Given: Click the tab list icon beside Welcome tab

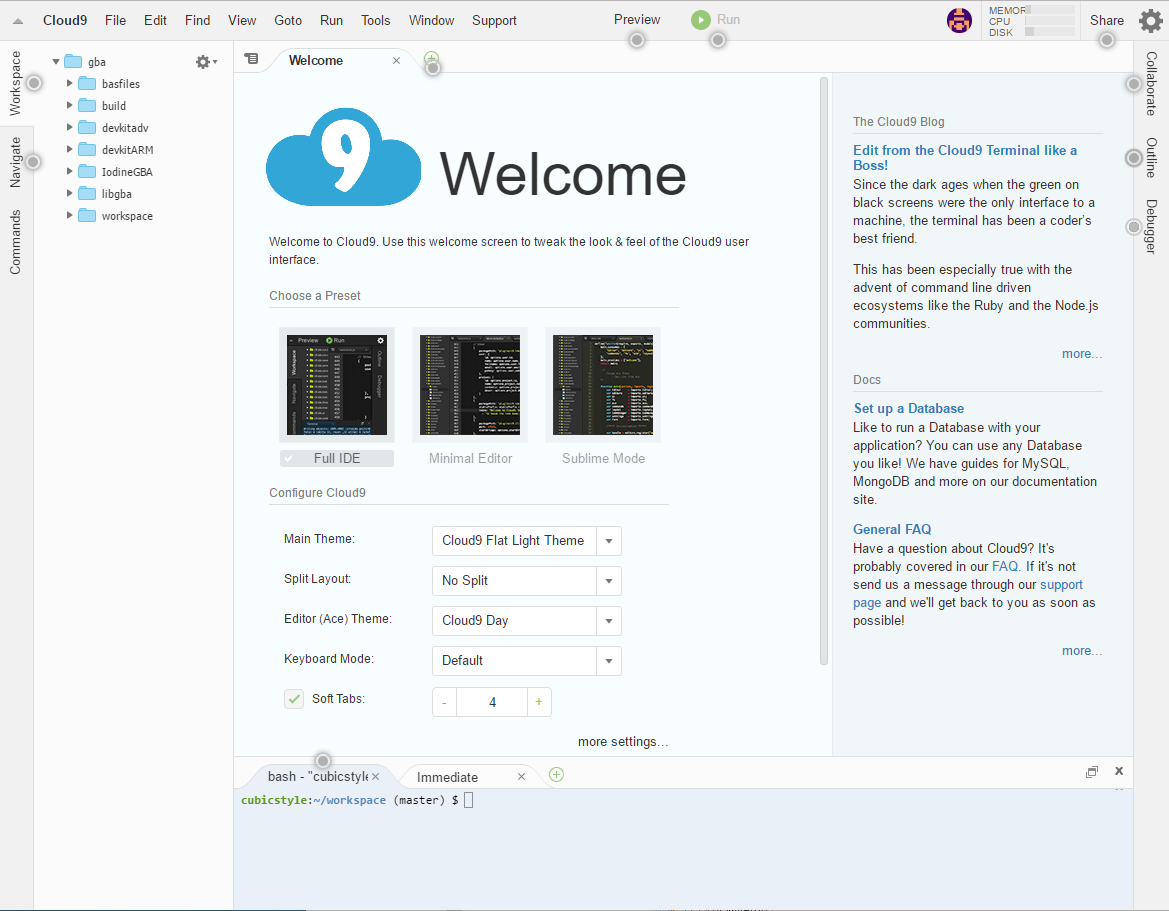Looking at the screenshot, I should [x=251, y=59].
